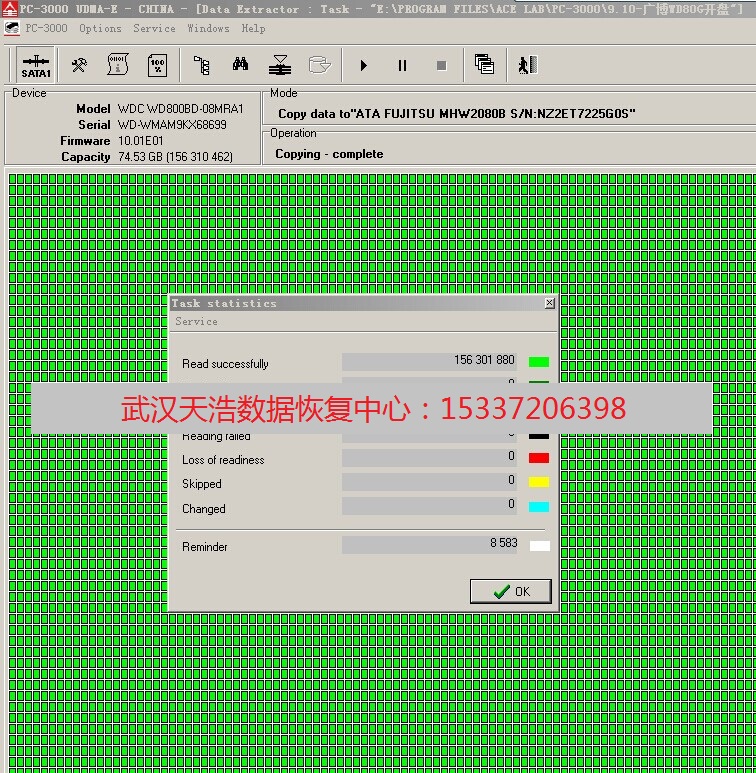Click the binary data scroll icon
The image size is (756, 773).
click(x=118, y=66)
